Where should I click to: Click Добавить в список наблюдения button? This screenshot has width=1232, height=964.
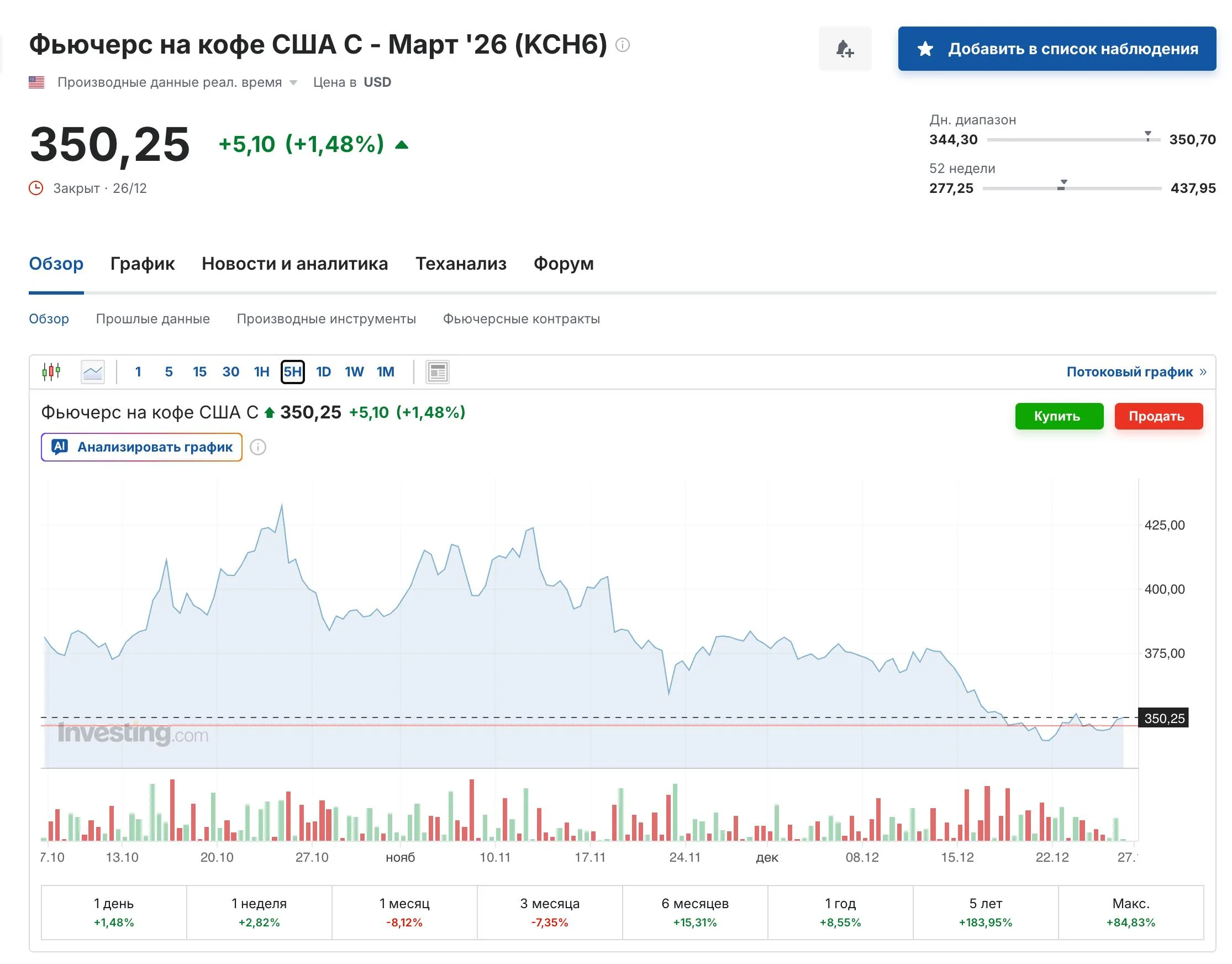1056,49
